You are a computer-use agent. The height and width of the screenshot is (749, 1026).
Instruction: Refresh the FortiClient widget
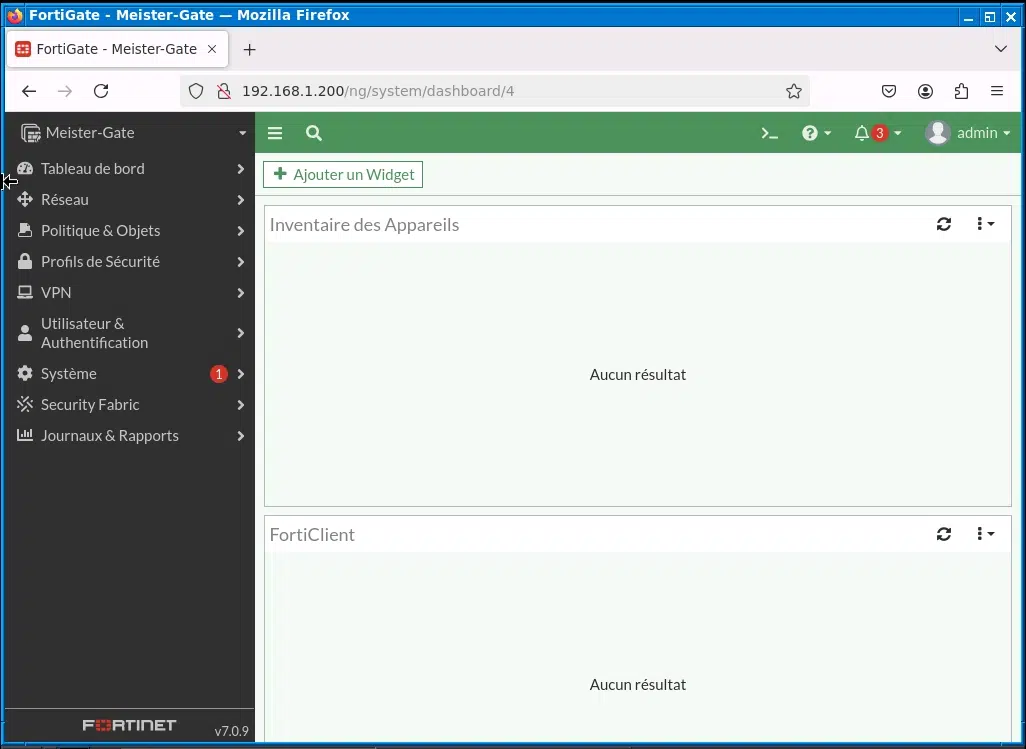click(x=943, y=534)
